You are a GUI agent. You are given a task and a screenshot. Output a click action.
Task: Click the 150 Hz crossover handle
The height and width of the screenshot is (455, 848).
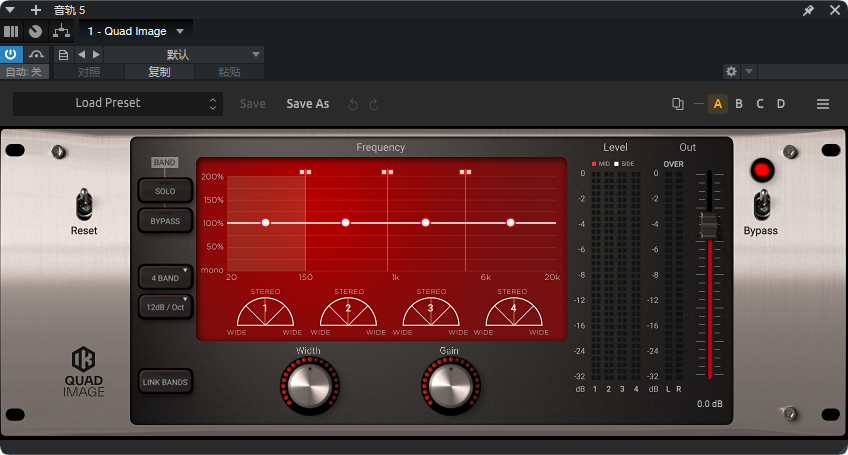click(x=306, y=172)
